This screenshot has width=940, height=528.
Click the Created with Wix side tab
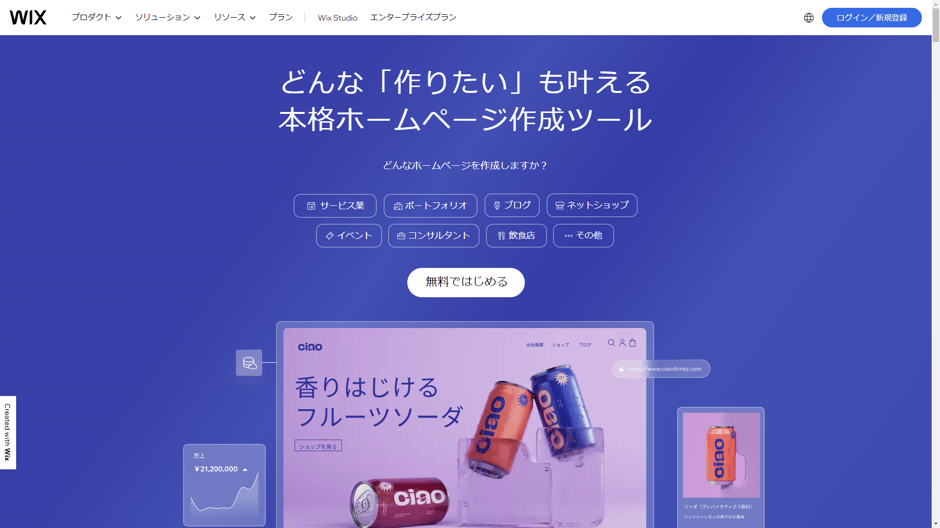click(x=8, y=433)
